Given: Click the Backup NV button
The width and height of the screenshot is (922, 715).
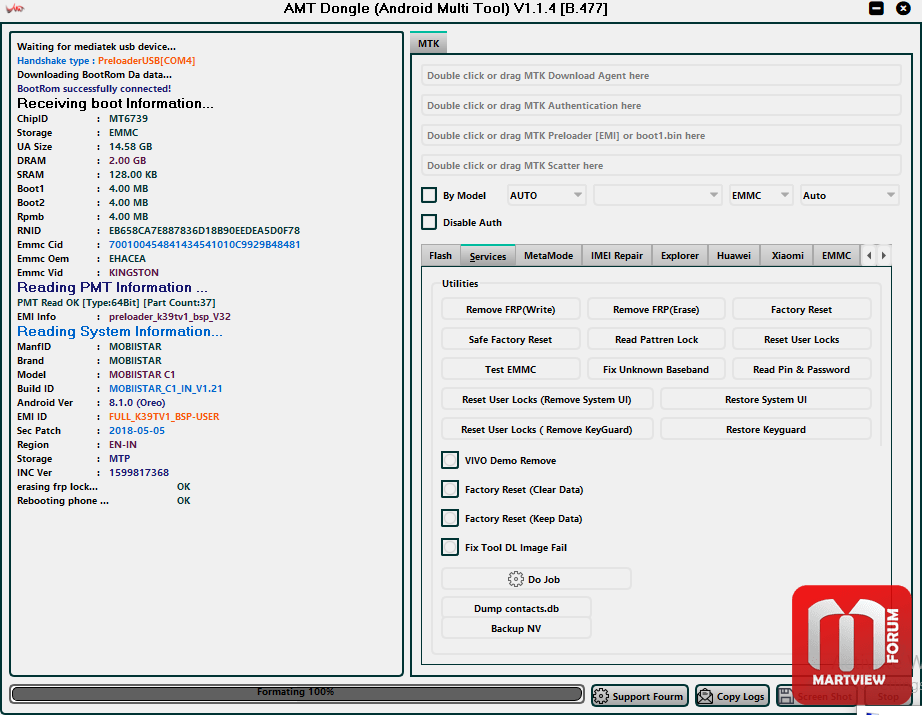Looking at the screenshot, I should coord(516,628).
